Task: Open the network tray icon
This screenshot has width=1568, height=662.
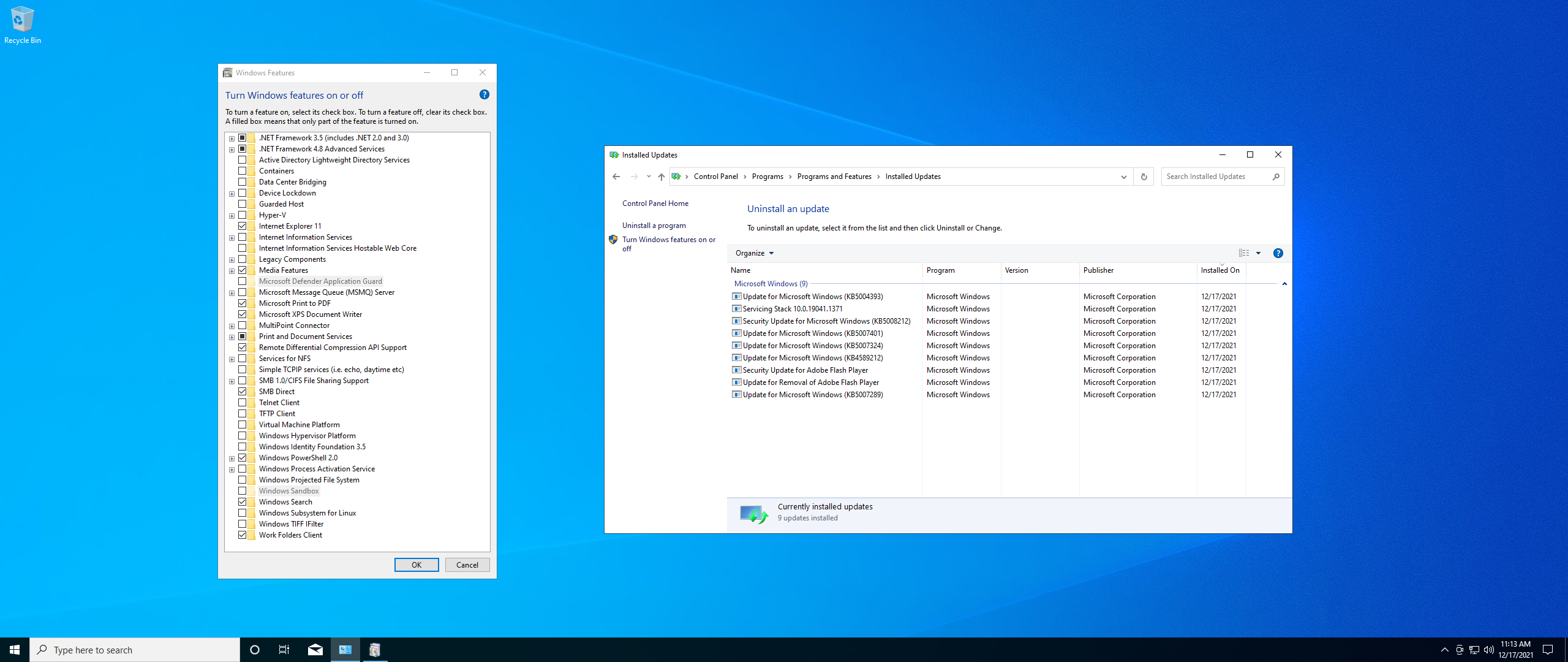Action: point(1474,650)
